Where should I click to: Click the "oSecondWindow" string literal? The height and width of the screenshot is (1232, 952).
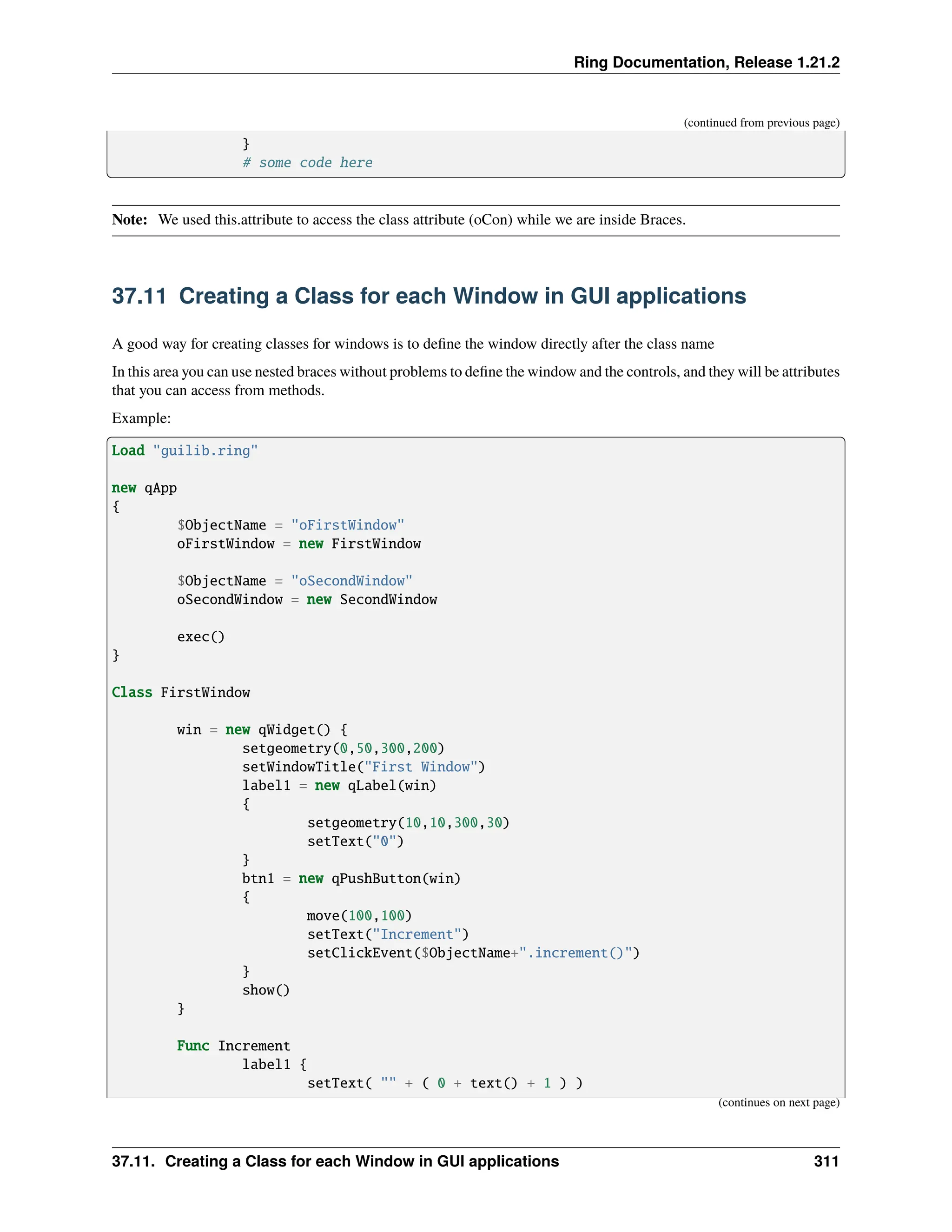(351, 581)
